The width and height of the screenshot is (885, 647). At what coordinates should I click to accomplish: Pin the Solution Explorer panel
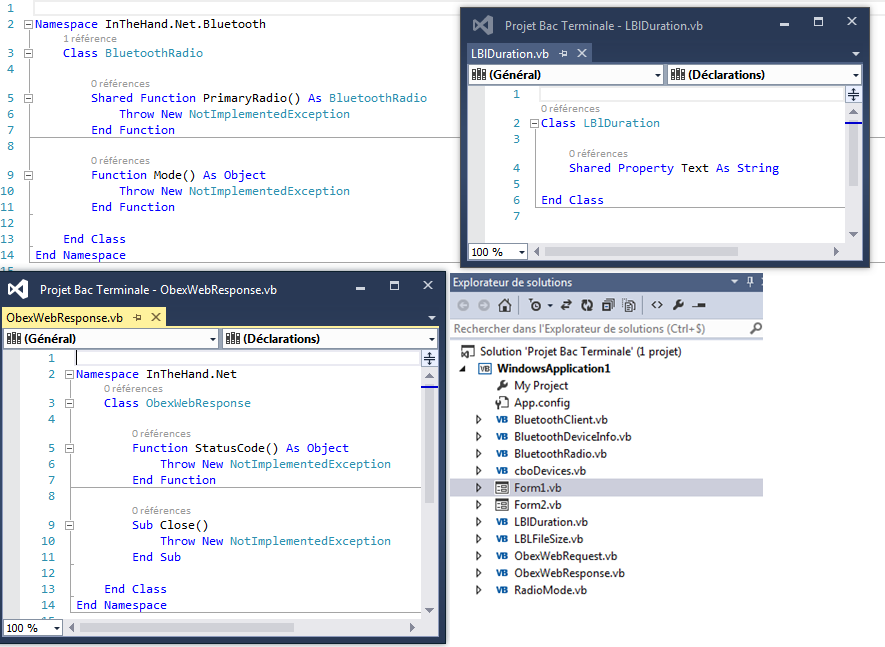tap(750, 281)
